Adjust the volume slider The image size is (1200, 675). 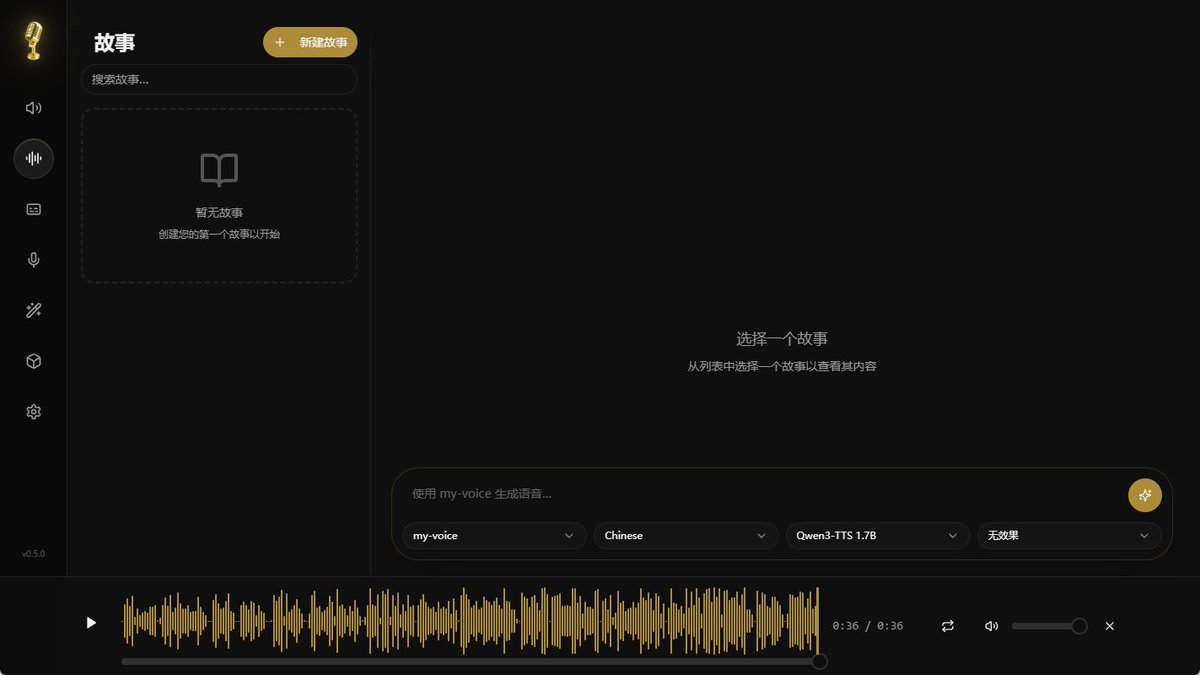click(x=1049, y=626)
